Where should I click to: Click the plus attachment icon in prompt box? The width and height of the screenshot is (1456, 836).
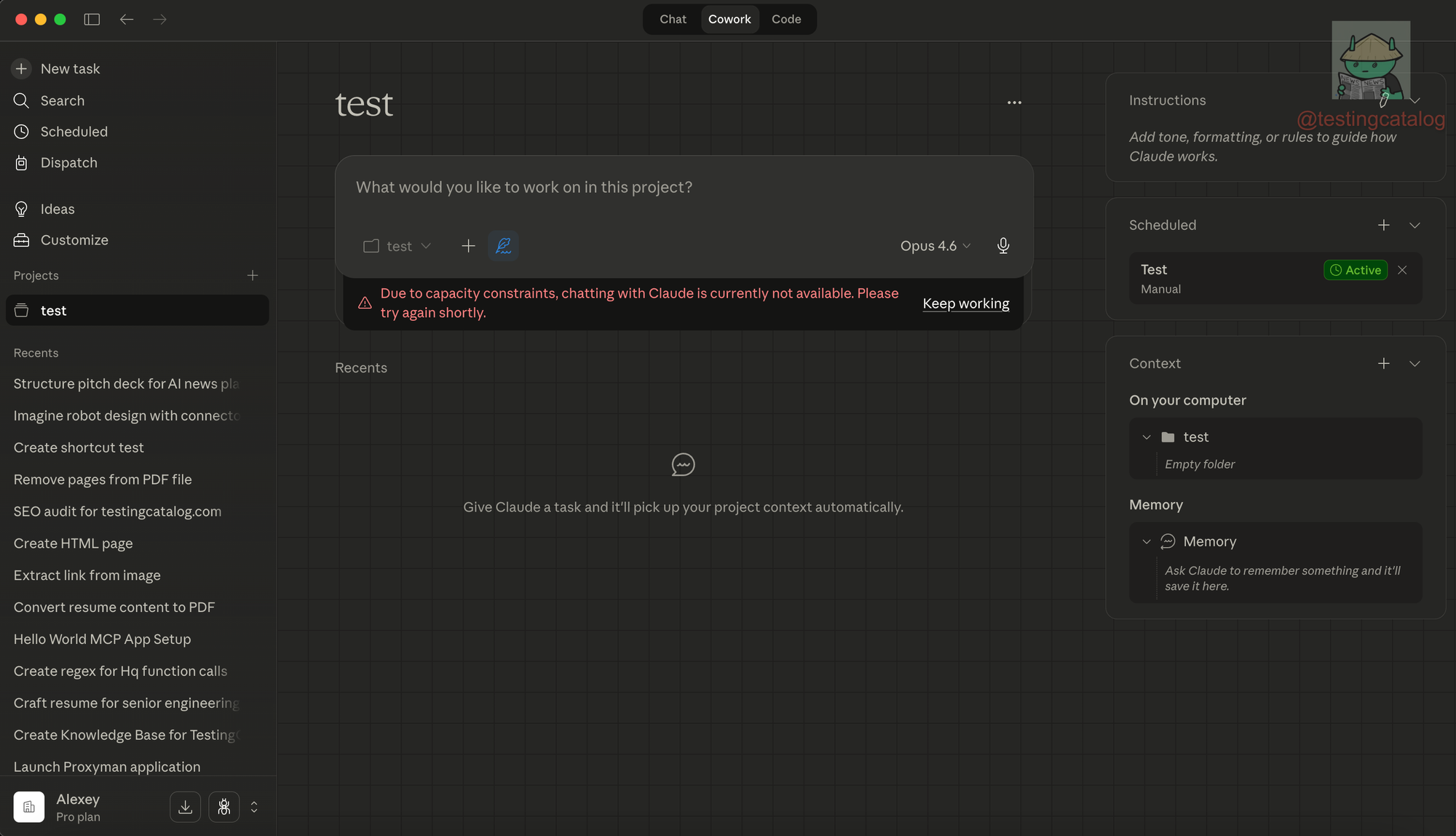pos(468,246)
